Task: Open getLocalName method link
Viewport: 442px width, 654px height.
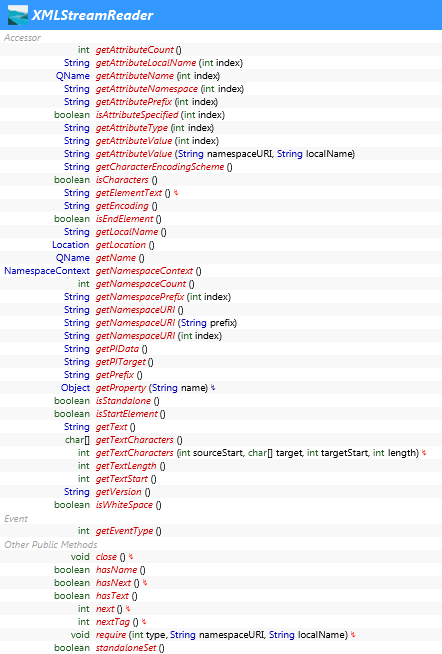Action: click(x=127, y=231)
